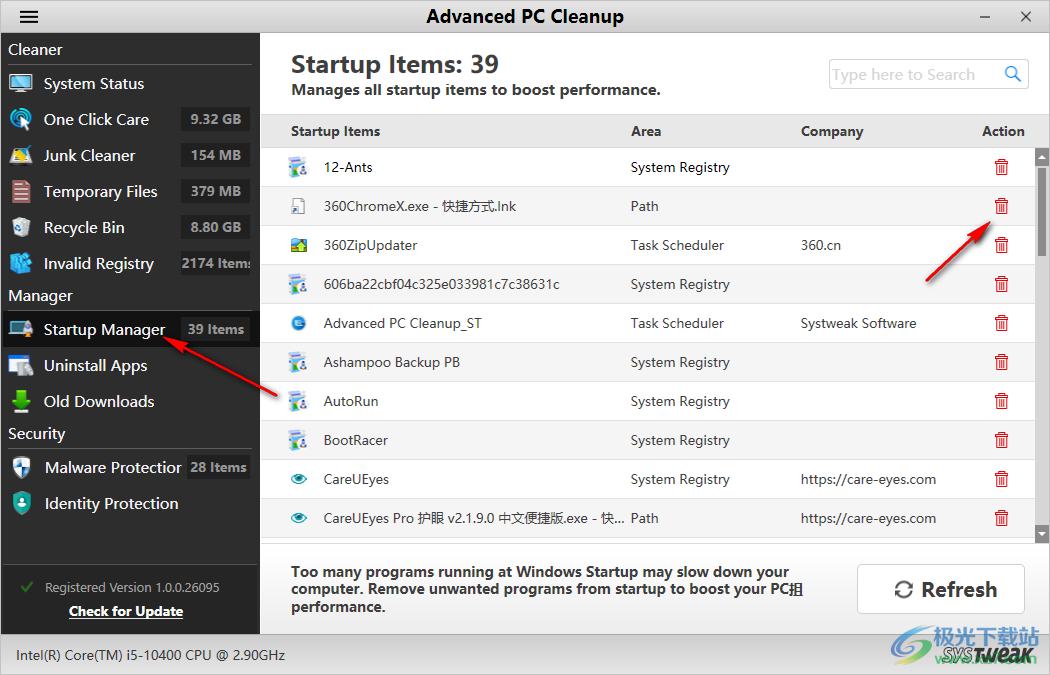Click the System Status monitor icon
Screen dimensions: 1050x675
[21, 84]
